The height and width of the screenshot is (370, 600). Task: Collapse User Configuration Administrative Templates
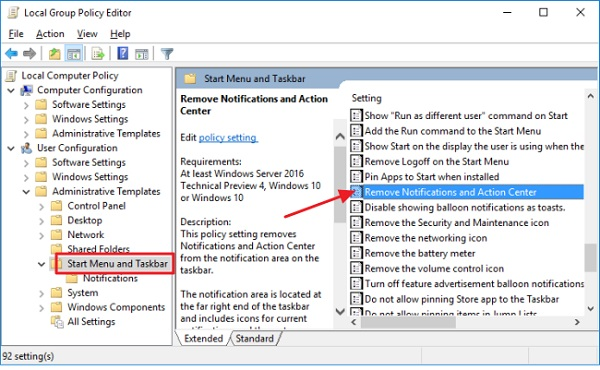click(x=26, y=192)
